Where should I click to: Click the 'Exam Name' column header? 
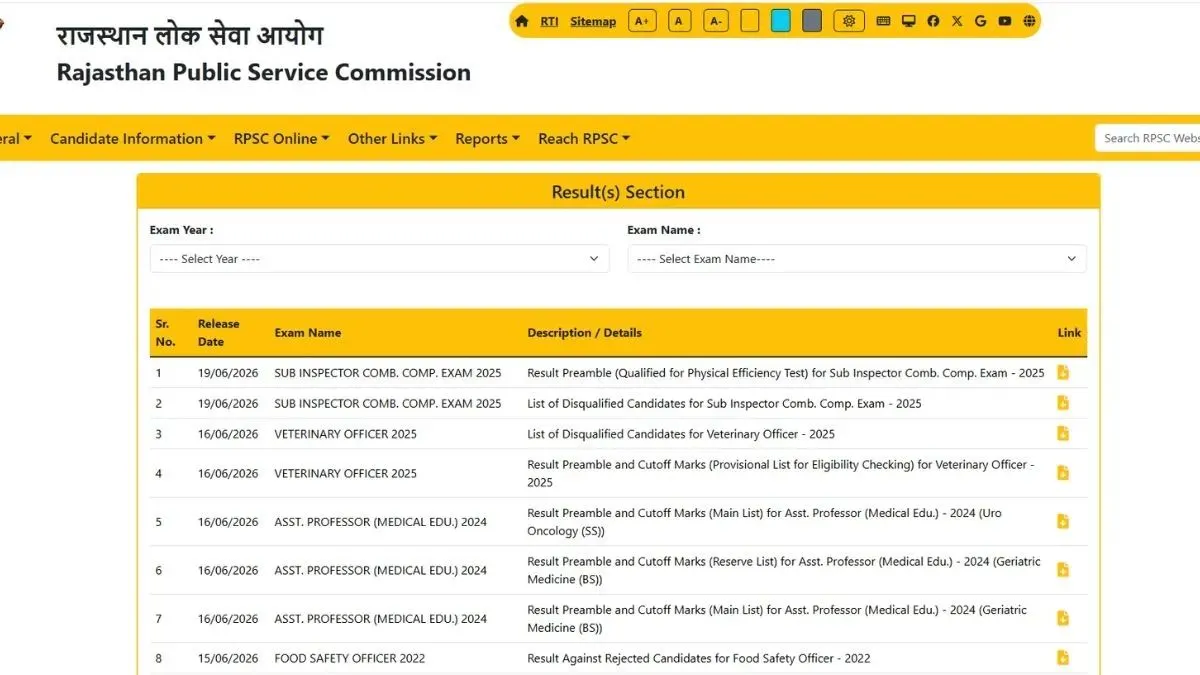click(308, 333)
